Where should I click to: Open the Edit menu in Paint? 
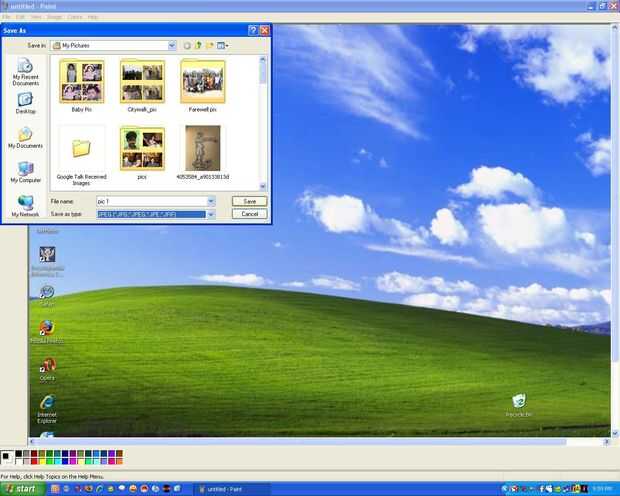(x=20, y=17)
